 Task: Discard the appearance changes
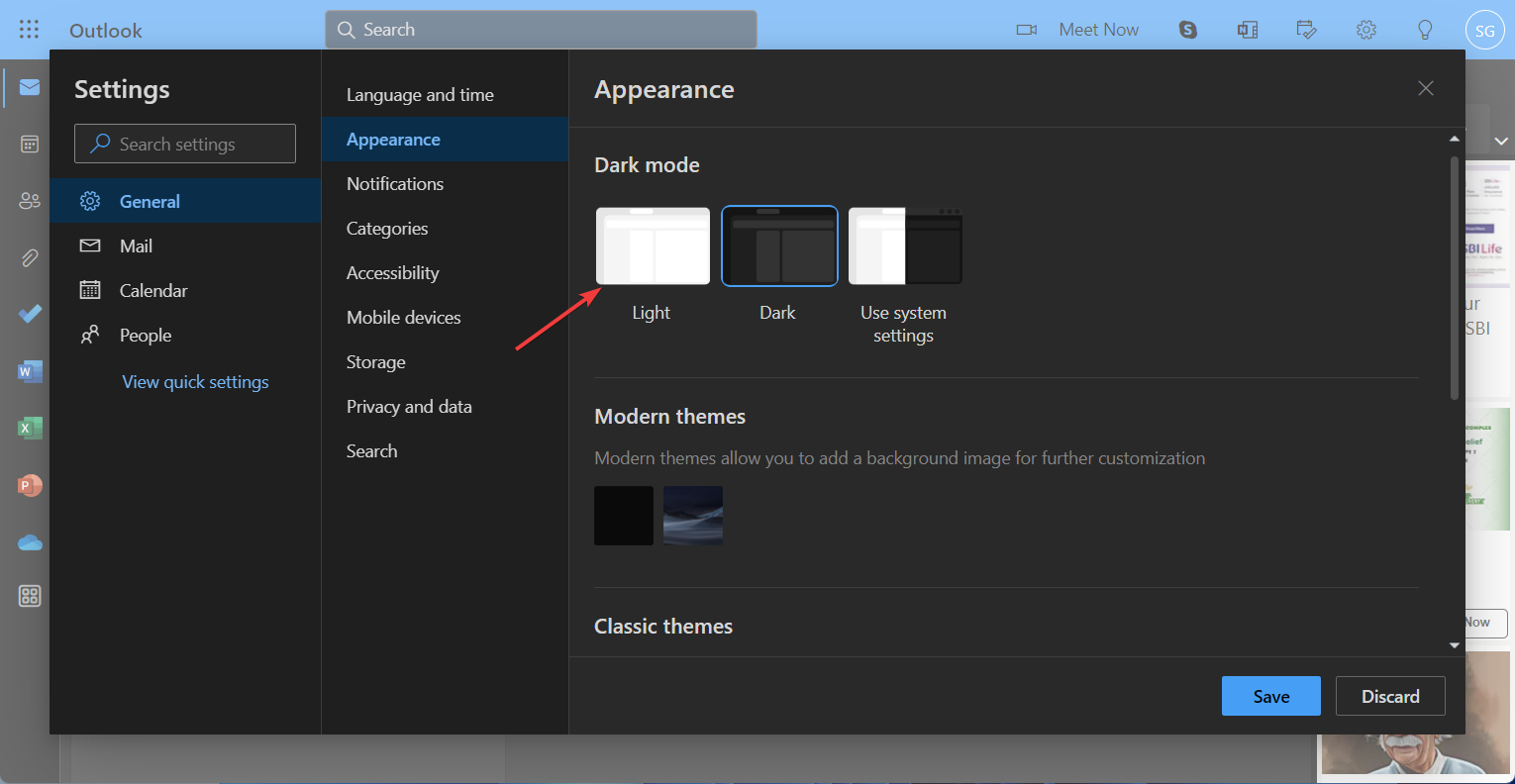pos(1390,696)
